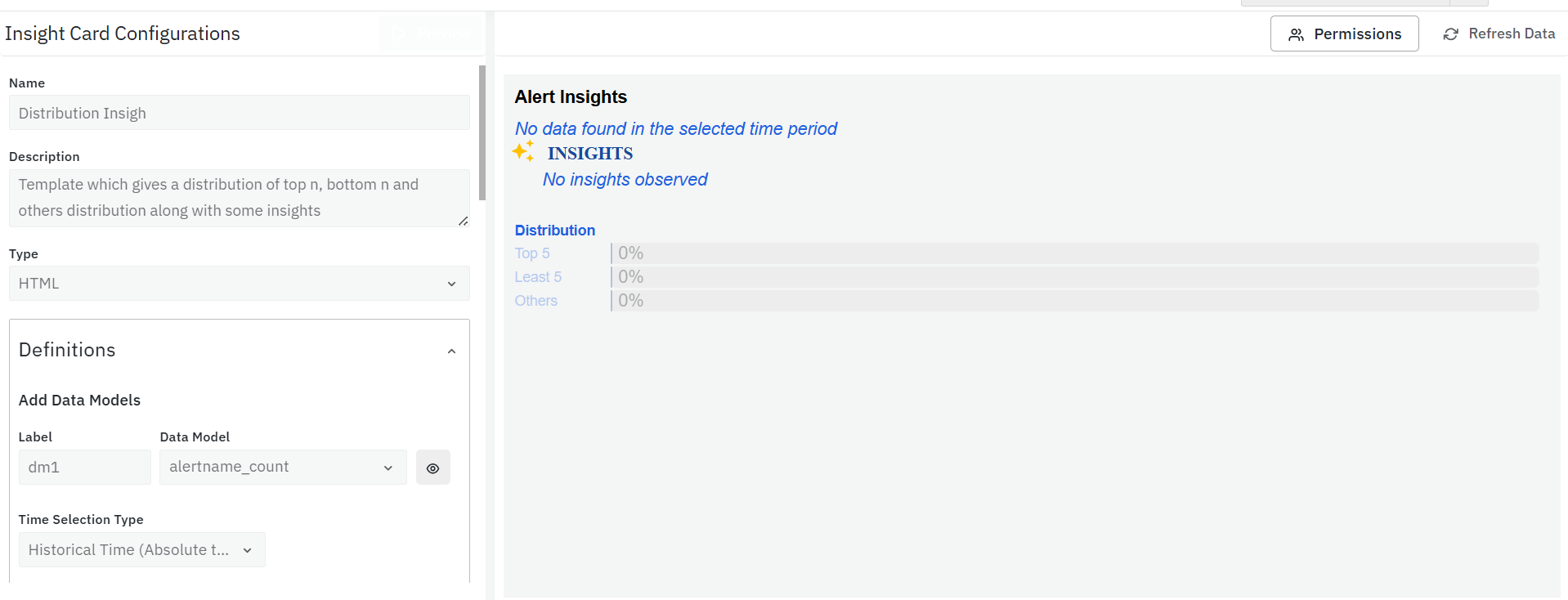1568x600 pixels.
Task: Click the Refresh Data button
Action: (1499, 34)
